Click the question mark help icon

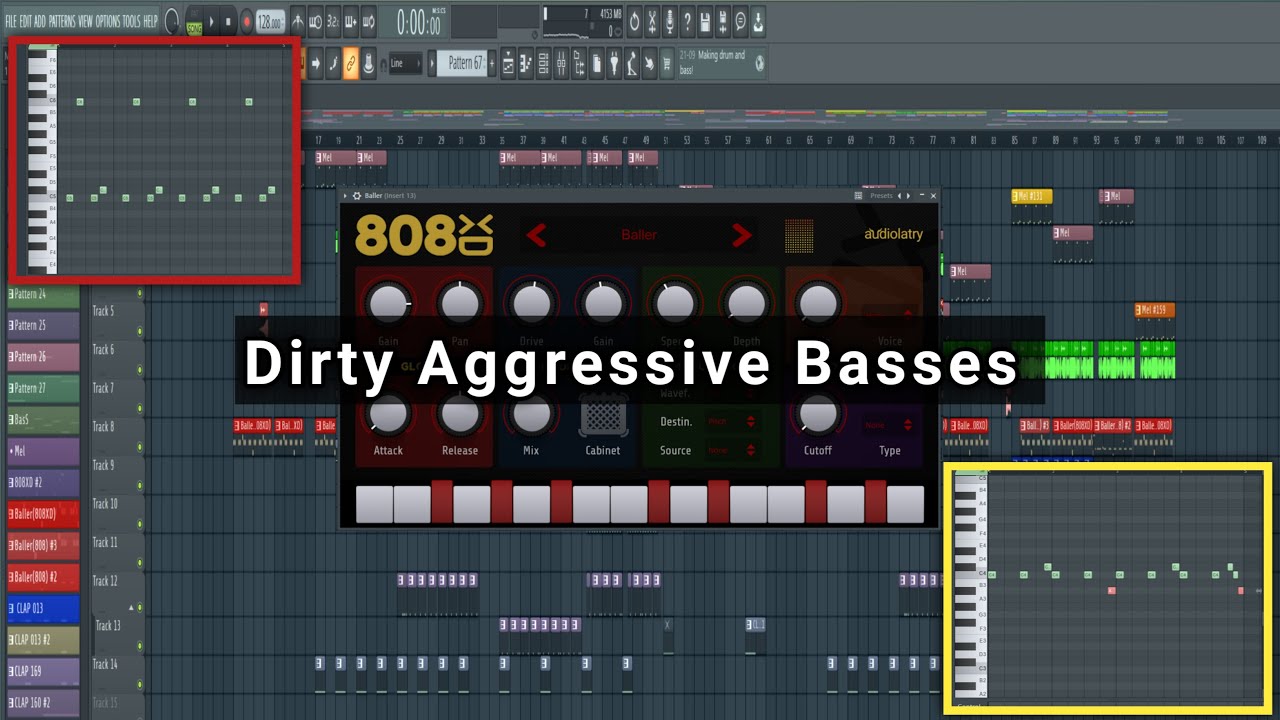click(687, 20)
